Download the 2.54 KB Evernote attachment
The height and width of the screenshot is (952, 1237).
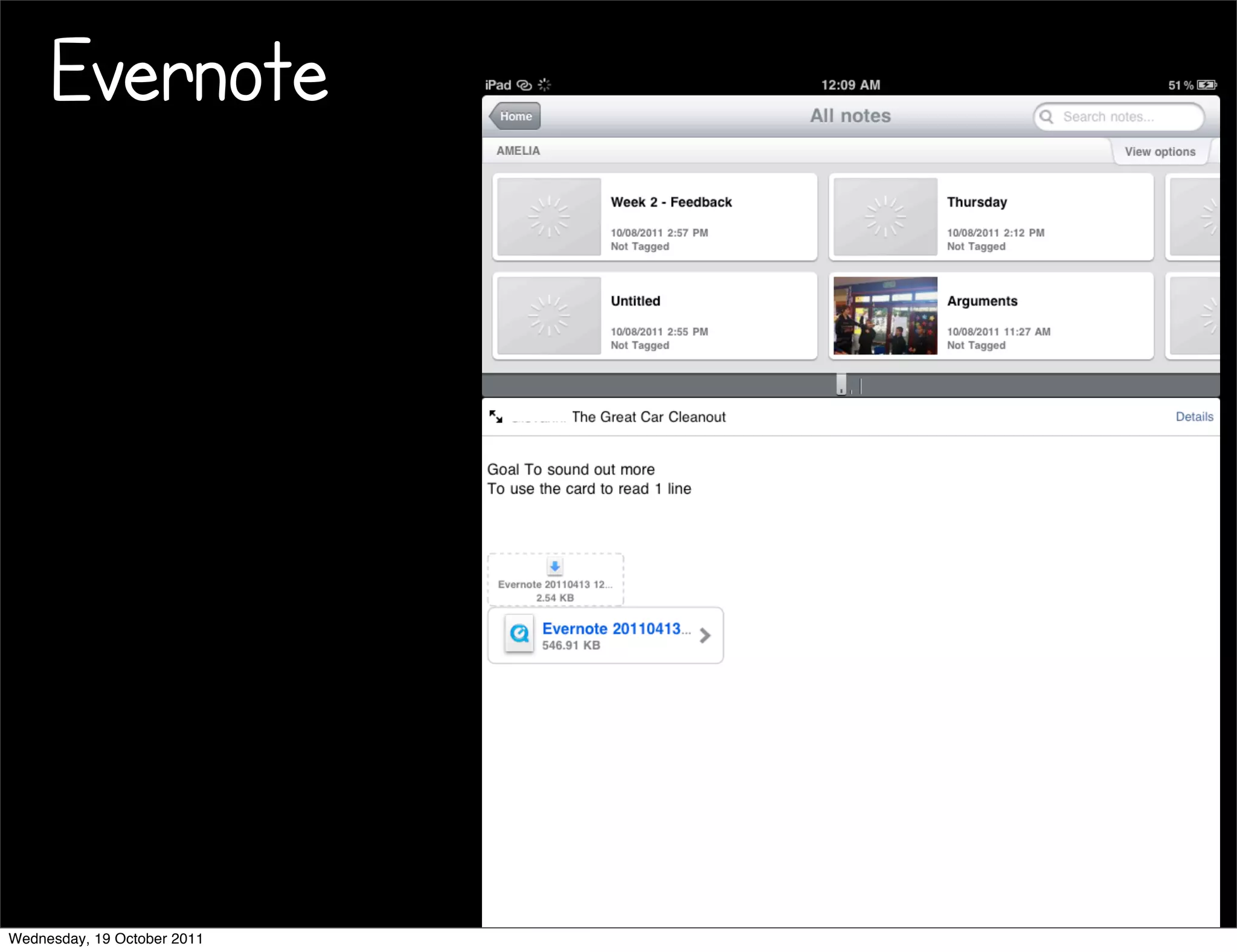555,580
